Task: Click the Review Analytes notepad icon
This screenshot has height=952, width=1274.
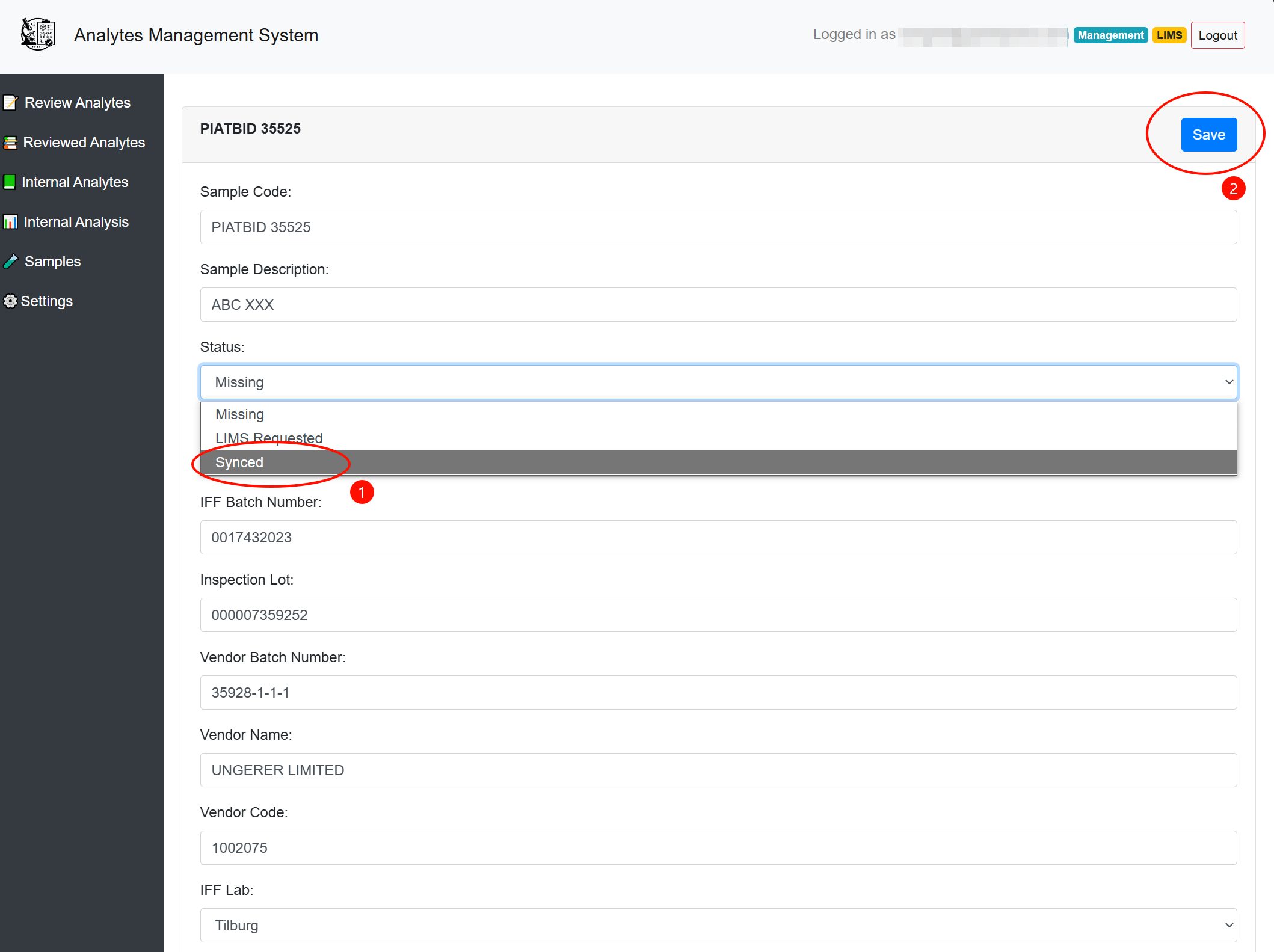Action: pyautogui.click(x=10, y=103)
